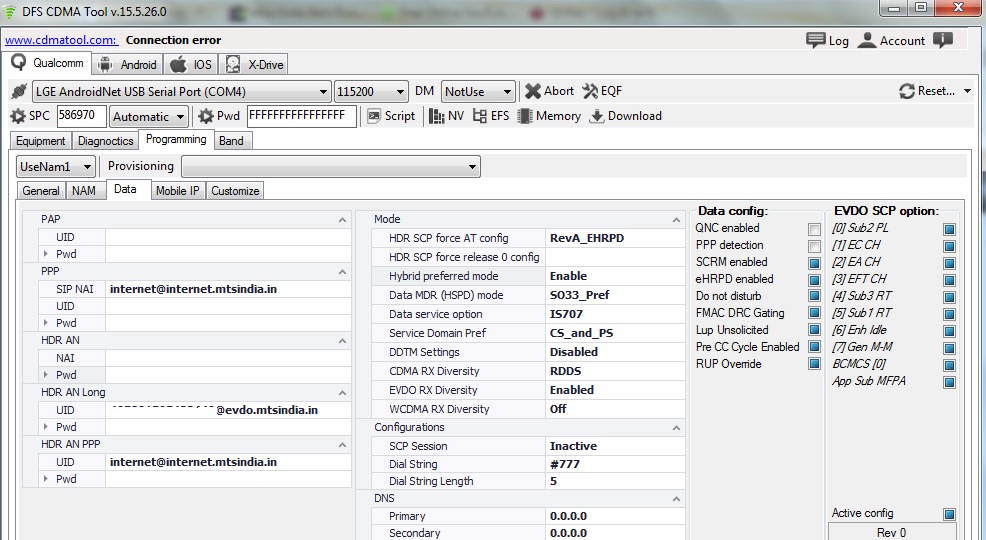The height and width of the screenshot is (540, 986).
Task: Open the UseNam1 dropdown
Action: (x=56, y=167)
